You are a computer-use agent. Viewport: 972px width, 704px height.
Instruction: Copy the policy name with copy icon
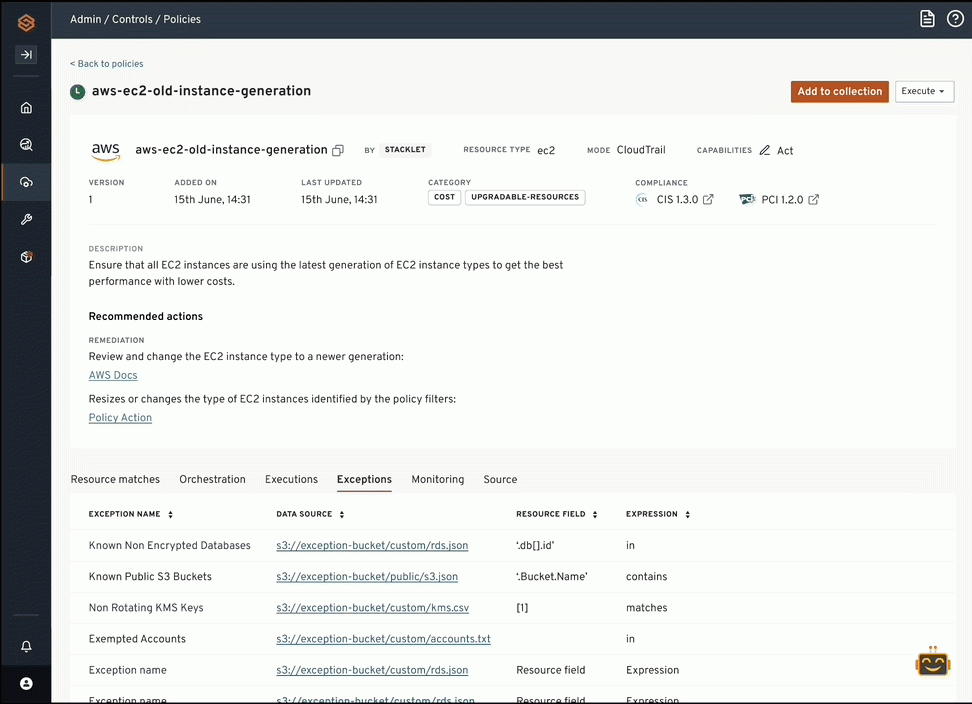(338, 151)
